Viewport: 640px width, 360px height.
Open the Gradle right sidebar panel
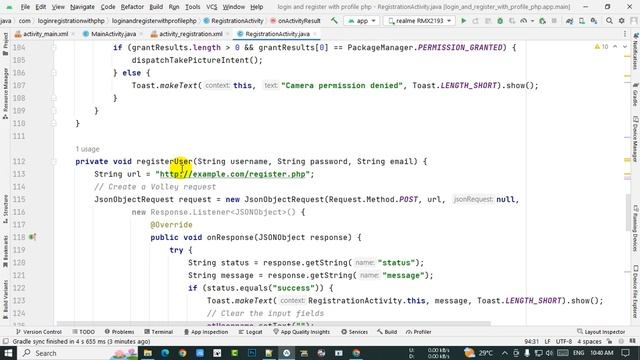(x=635, y=94)
